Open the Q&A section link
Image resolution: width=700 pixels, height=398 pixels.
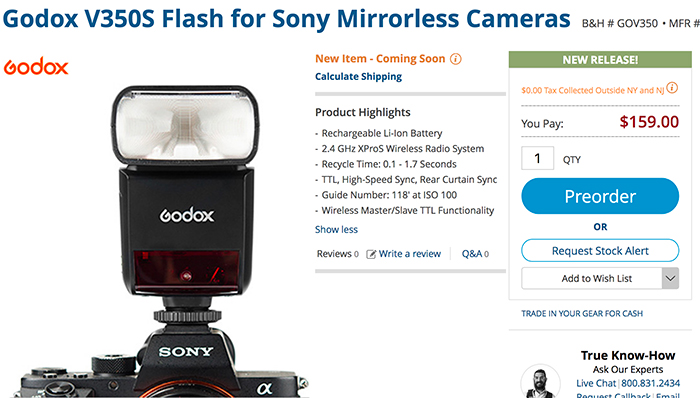(x=475, y=254)
